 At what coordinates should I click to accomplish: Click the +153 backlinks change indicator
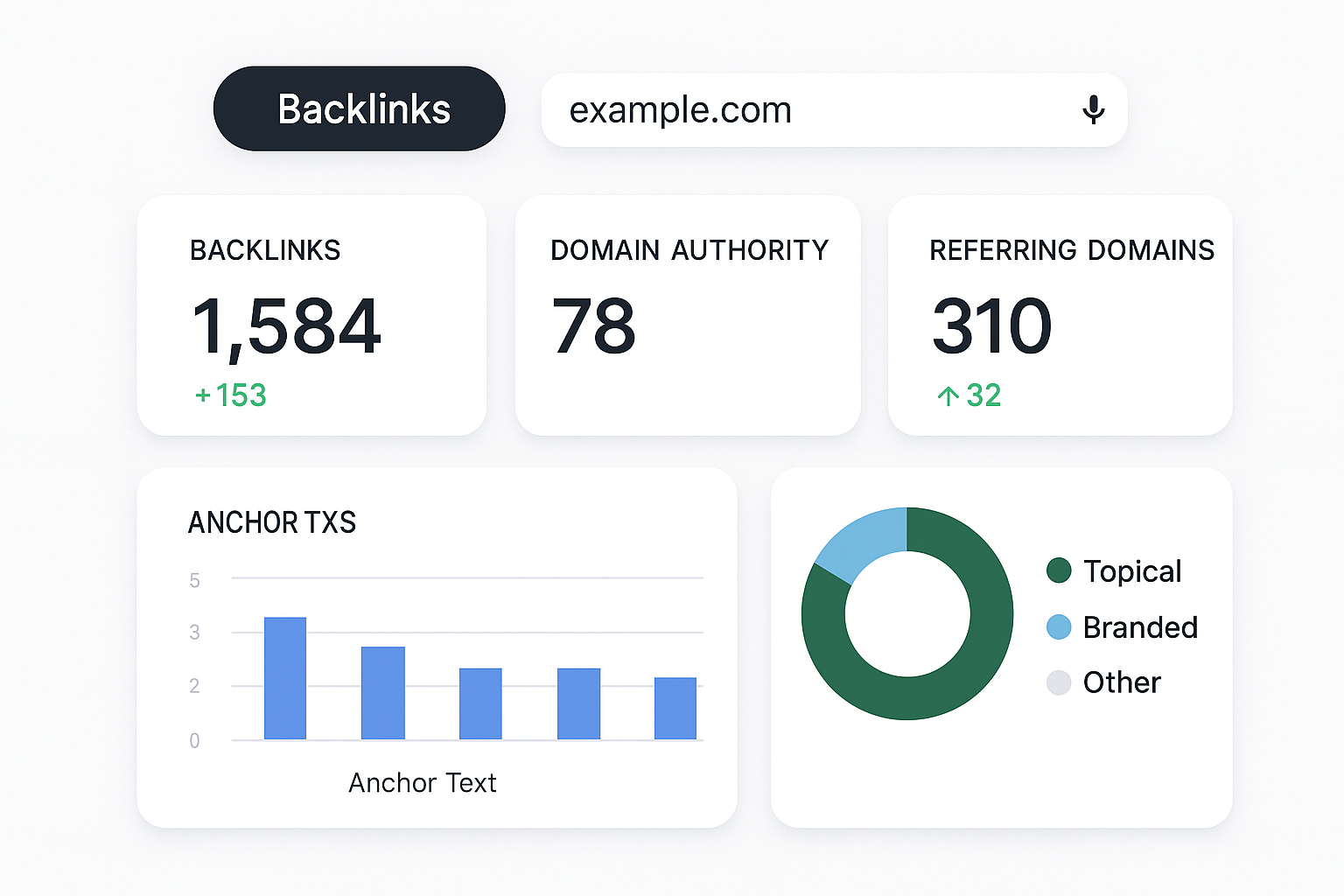pyautogui.click(x=231, y=395)
